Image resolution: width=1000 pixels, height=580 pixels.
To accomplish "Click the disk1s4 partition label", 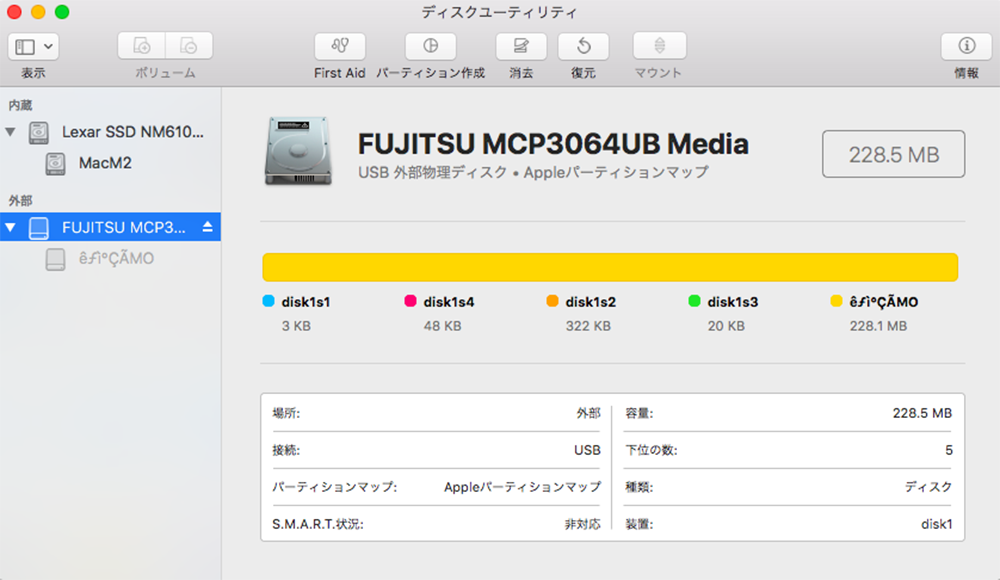I will [x=449, y=302].
